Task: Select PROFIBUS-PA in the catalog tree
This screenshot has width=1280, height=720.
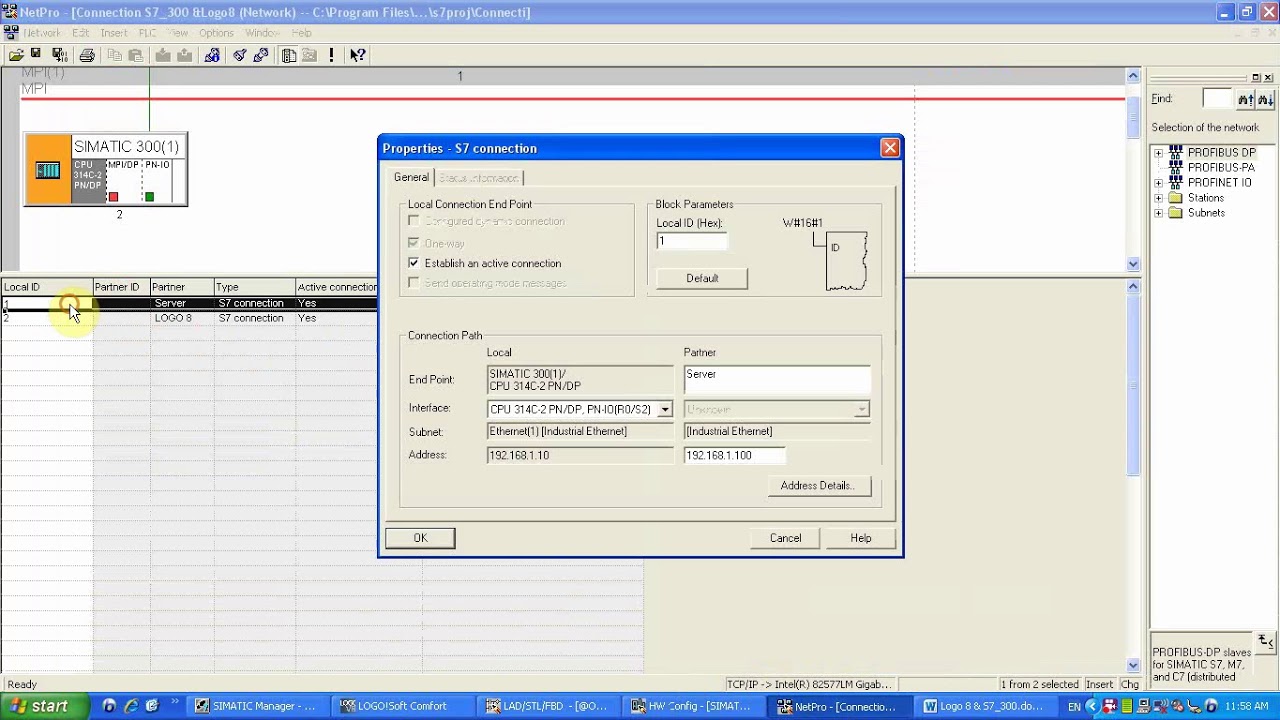Action: coord(1221,168)
